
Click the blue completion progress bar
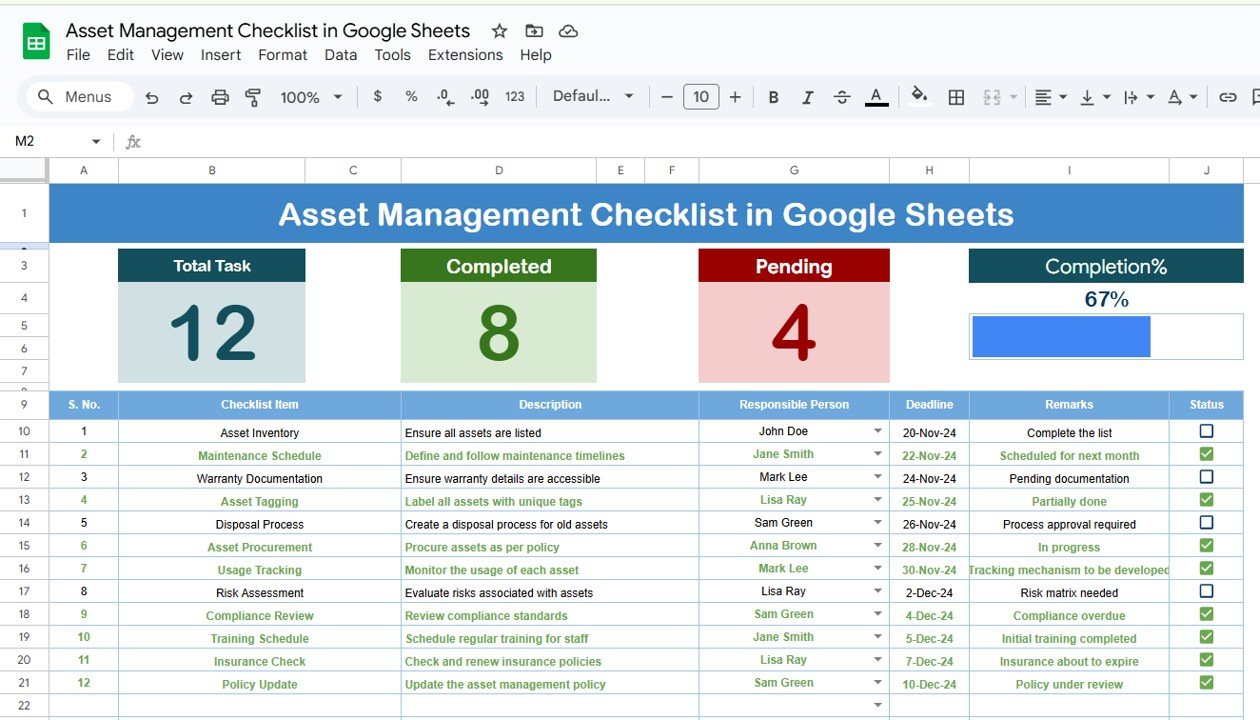(1061, 336)
